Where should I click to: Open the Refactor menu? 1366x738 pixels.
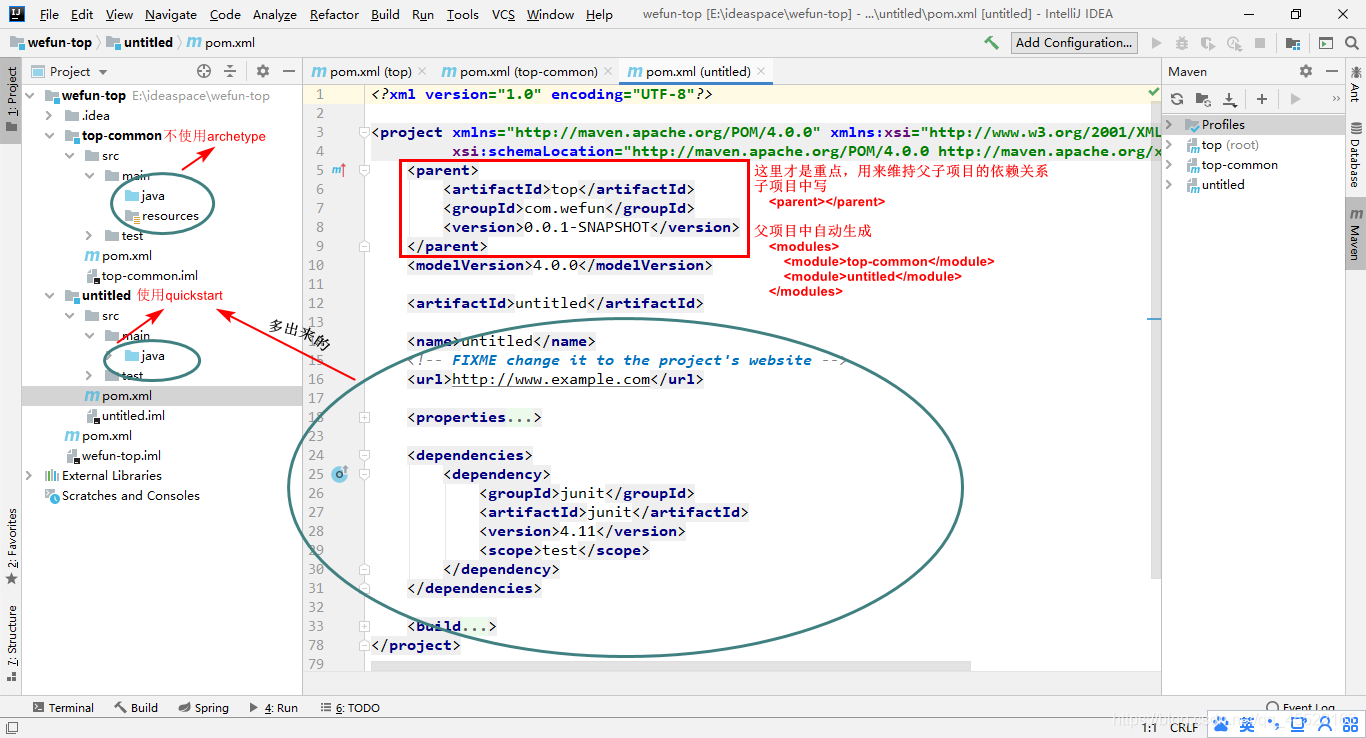334,15
